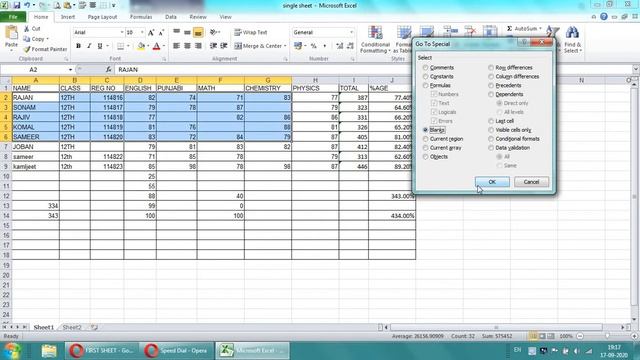640x360 pixels.
Task: Expand the number format General dropdown
Action: 351,32
